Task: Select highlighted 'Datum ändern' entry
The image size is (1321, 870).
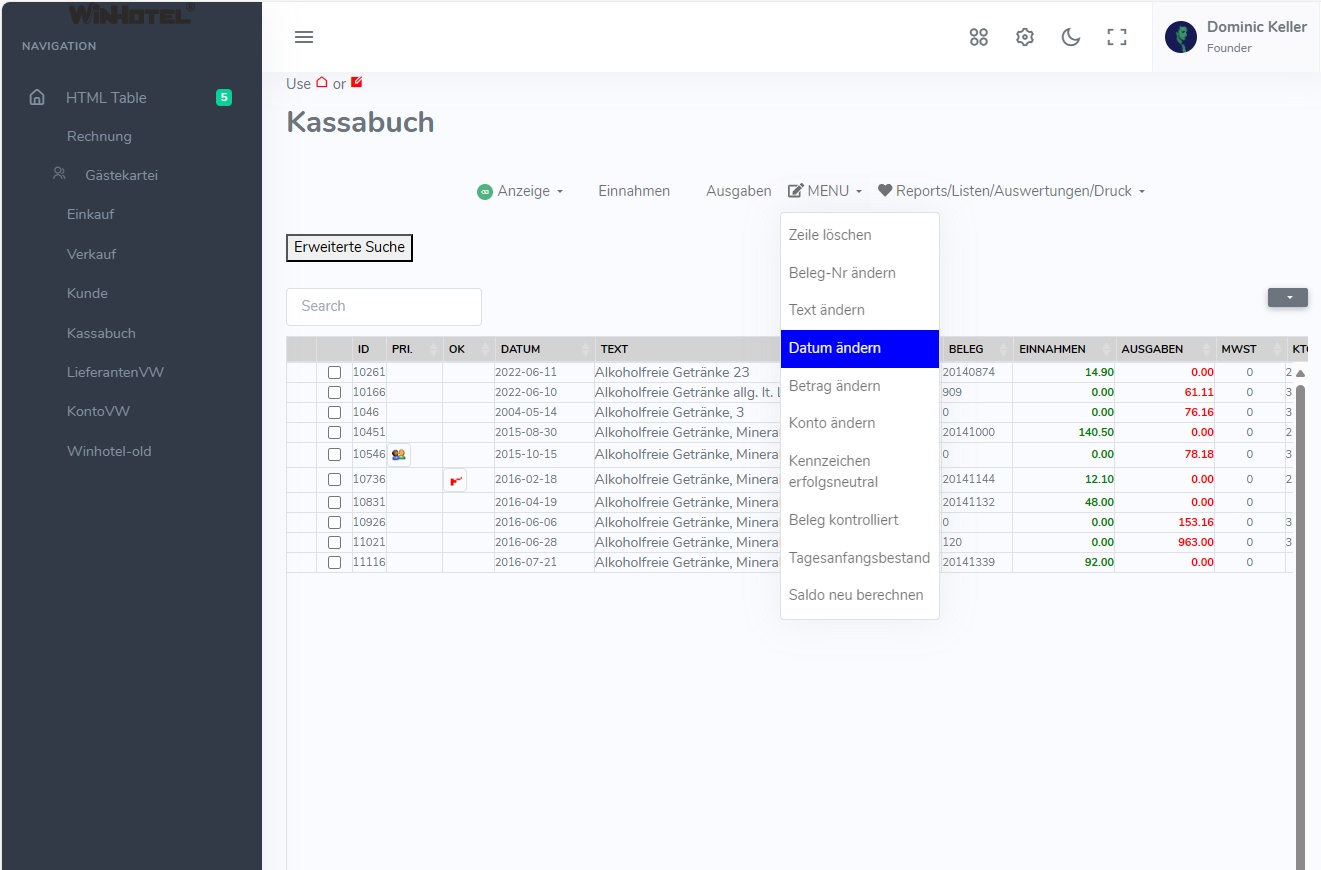Action: pyautogui.click(x=860, y=348)
